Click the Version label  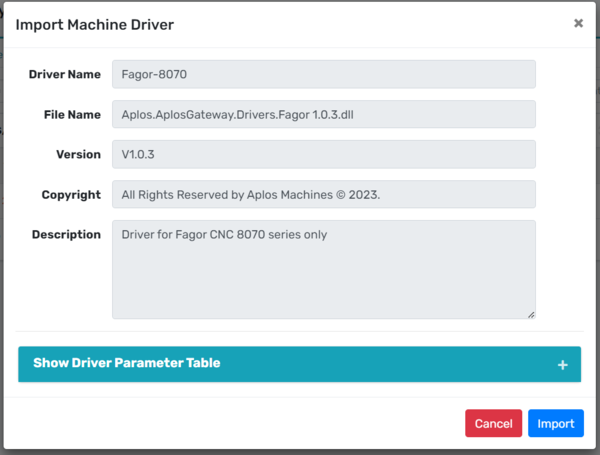(x=78, y=155)
